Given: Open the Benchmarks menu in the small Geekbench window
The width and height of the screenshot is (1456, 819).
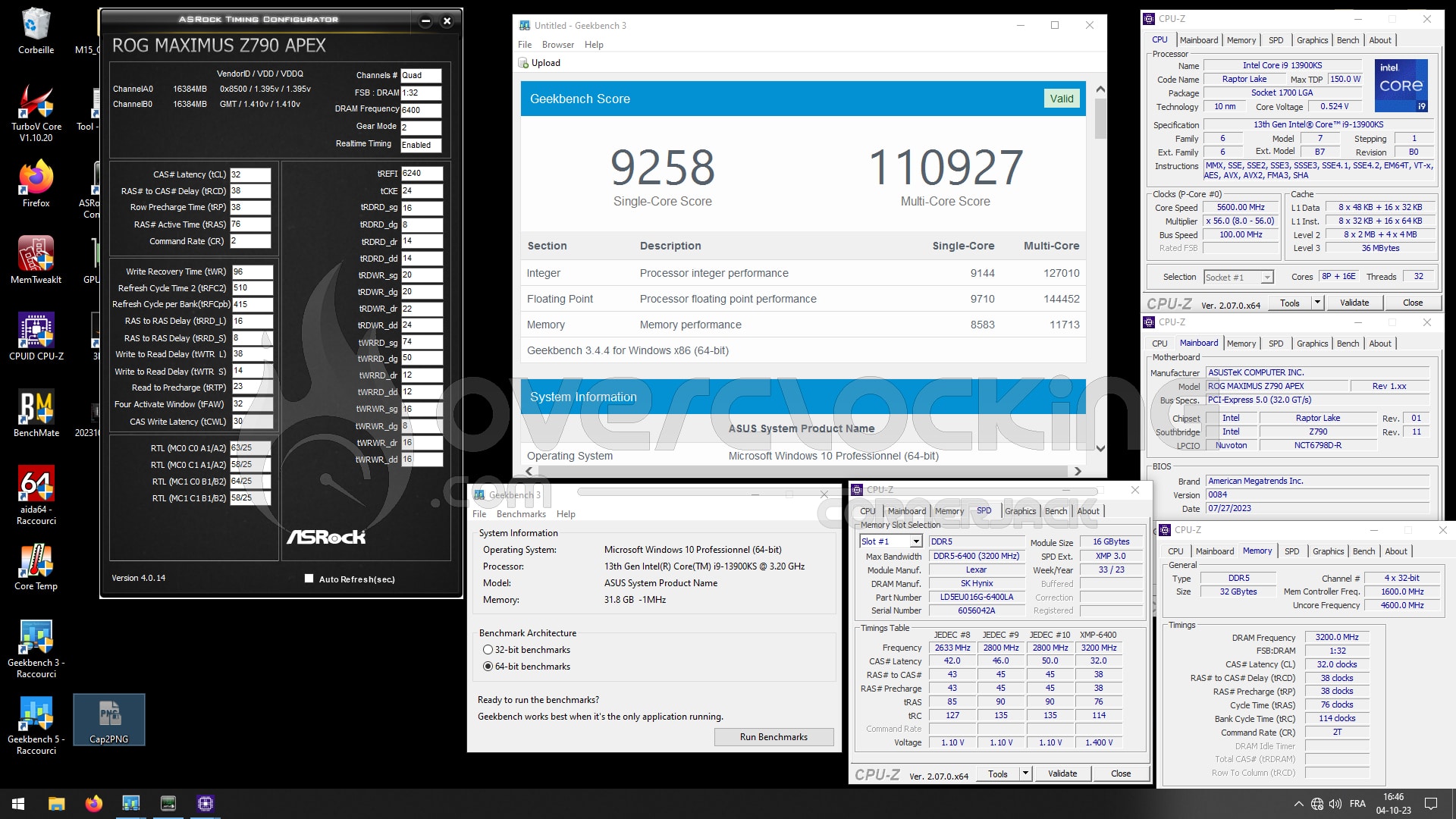Looking at the screenshot, I should pyautogui.click(x=521, y=514).
